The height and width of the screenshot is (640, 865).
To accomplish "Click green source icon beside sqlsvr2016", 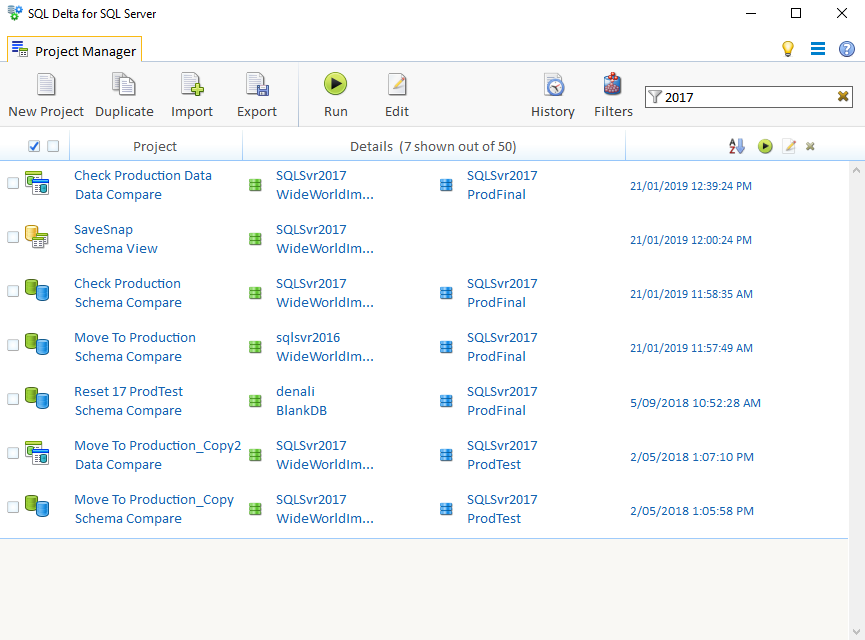I will click(255, 347).
